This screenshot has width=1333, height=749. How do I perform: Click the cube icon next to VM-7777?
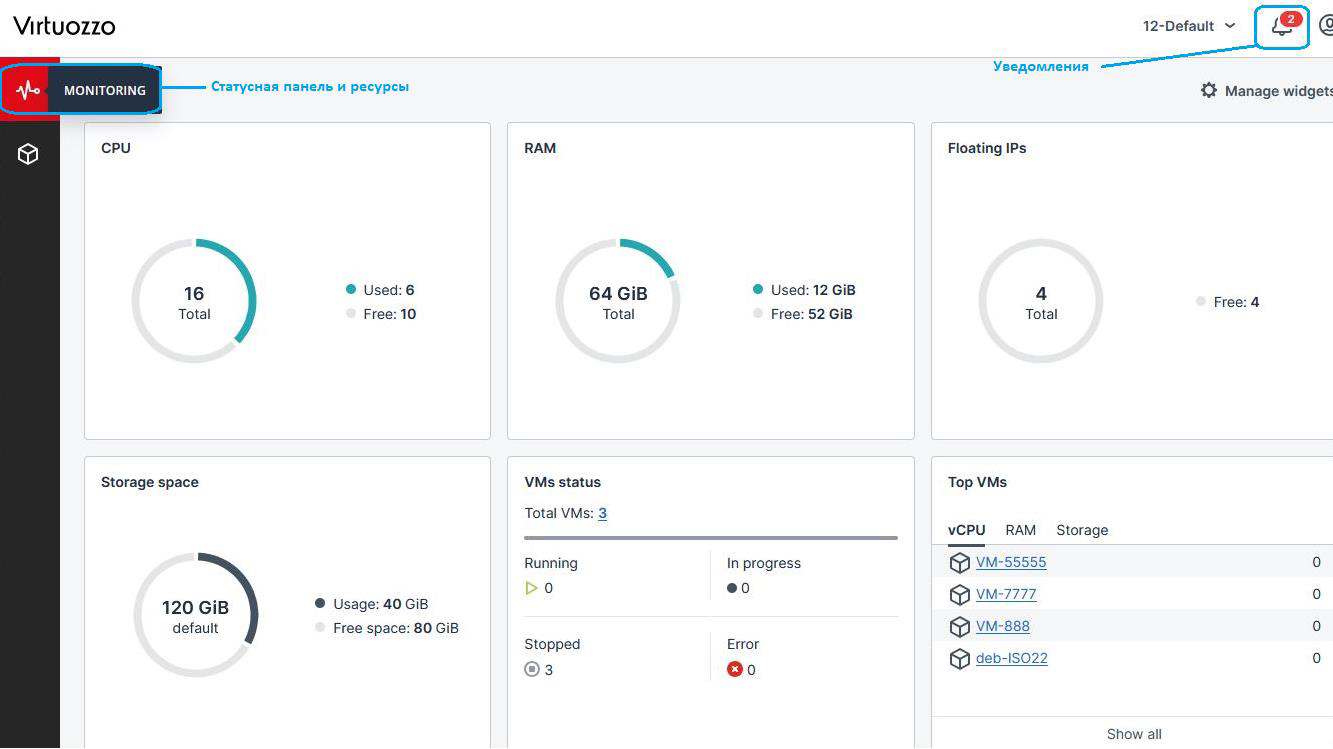point(959,595)
